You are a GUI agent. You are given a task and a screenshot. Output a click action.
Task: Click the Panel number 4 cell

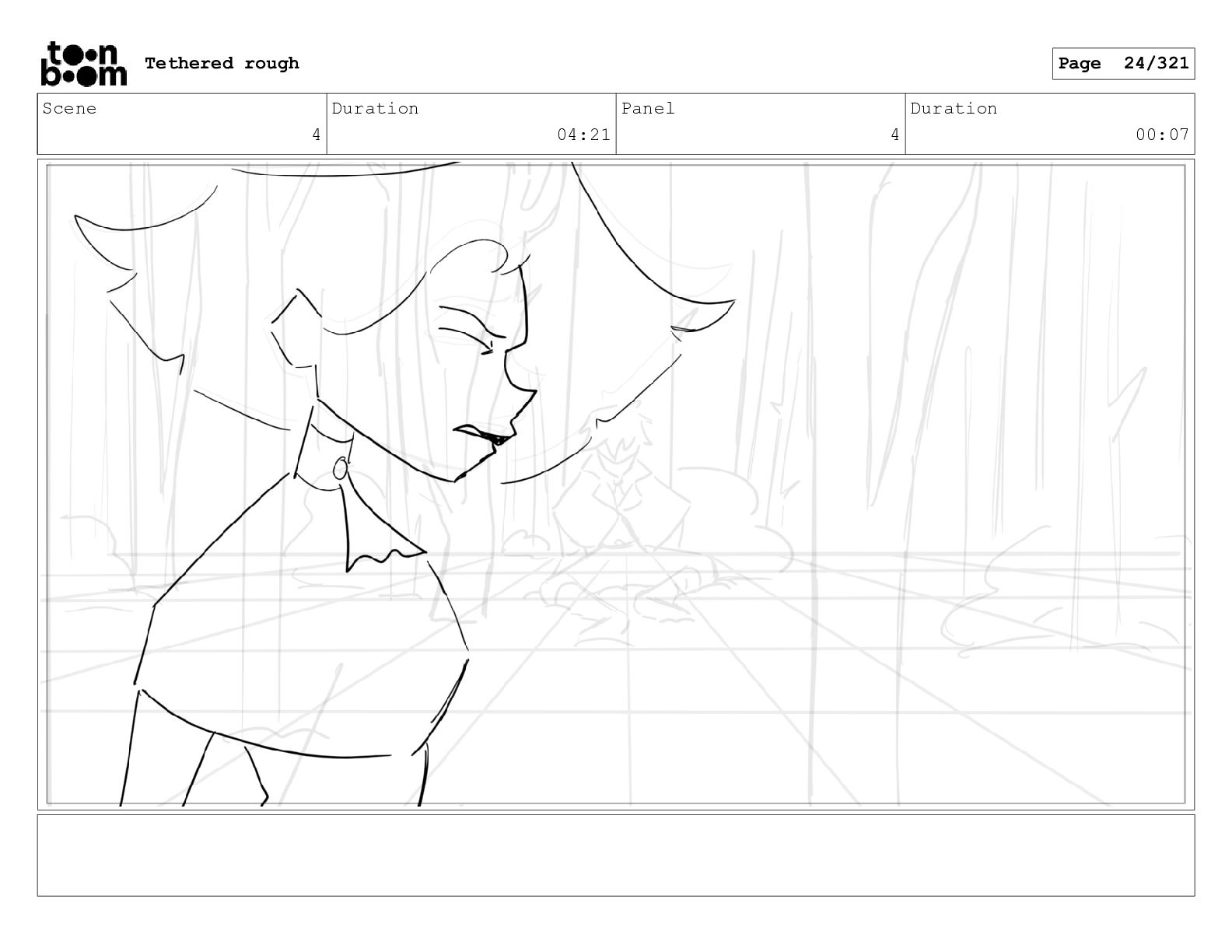761,124
